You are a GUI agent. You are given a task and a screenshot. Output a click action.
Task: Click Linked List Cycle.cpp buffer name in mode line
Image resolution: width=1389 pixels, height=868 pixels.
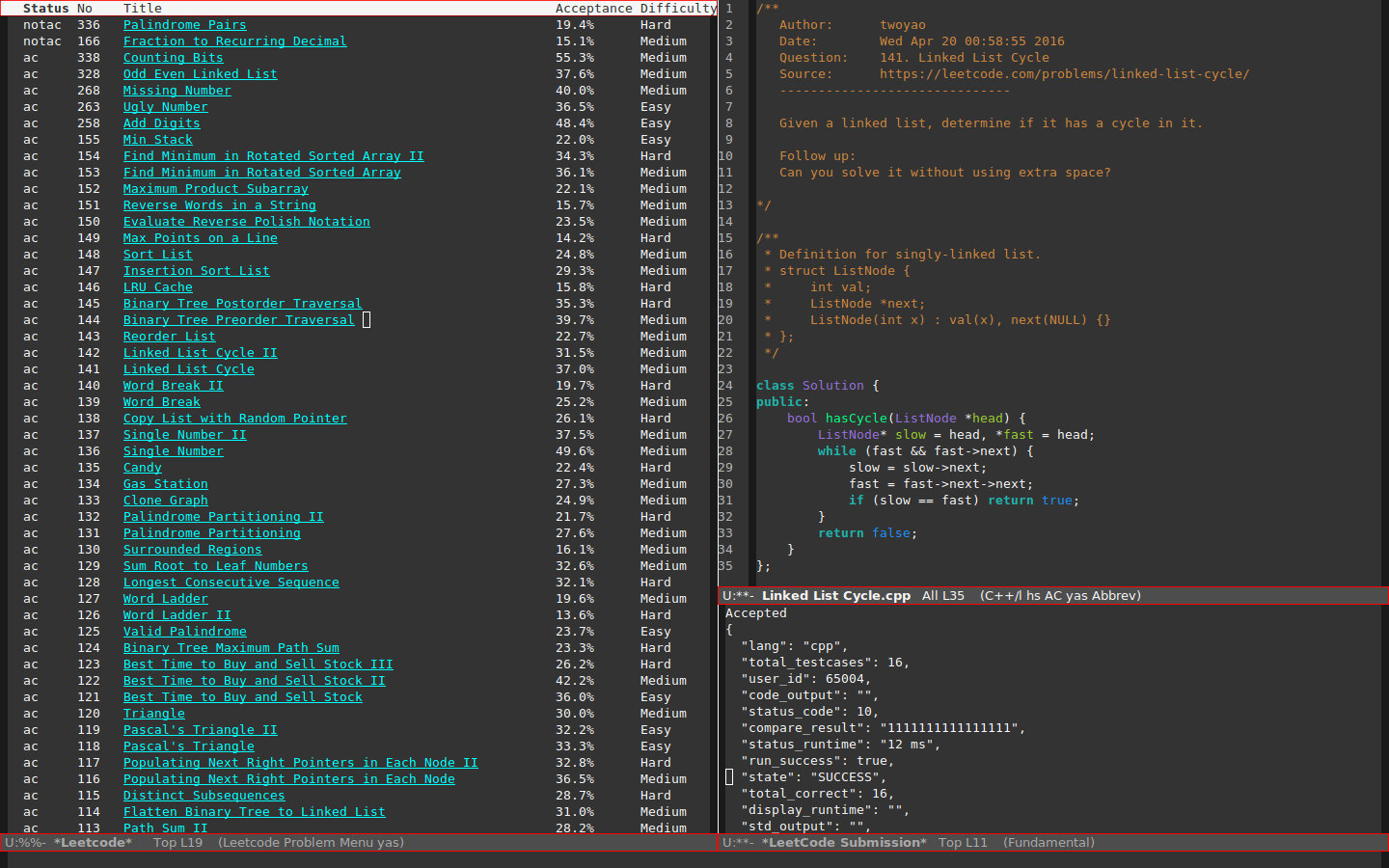coord(836,596)
